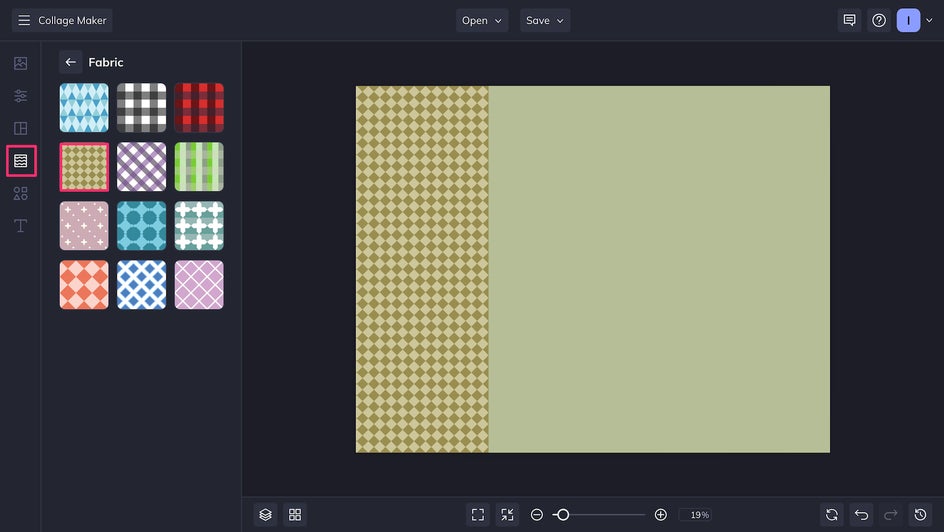Open the layers panel icon
944x532 pixels.
click(x=266, y=515)
